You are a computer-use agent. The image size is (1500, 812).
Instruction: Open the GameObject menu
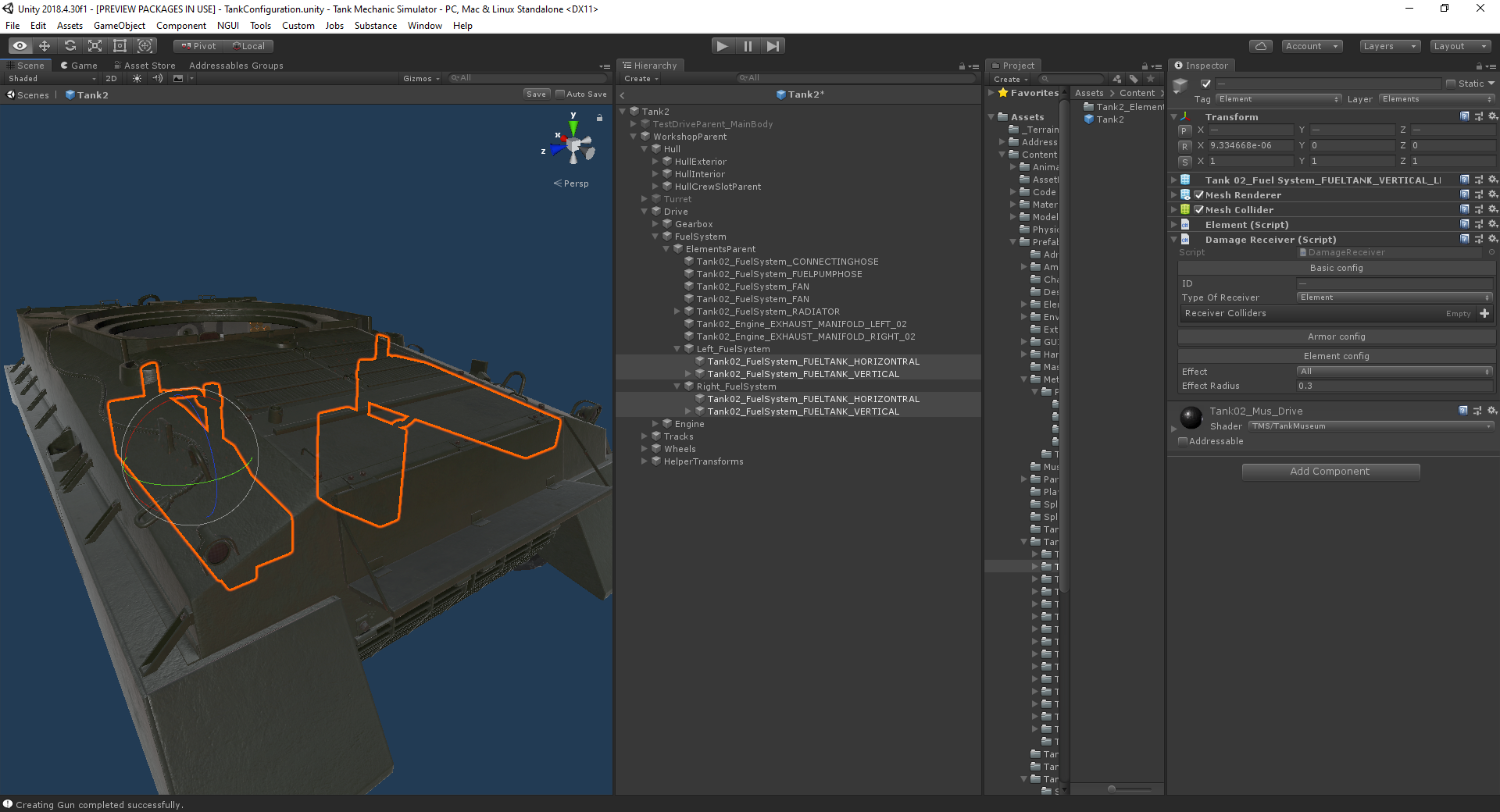point(119,26)
